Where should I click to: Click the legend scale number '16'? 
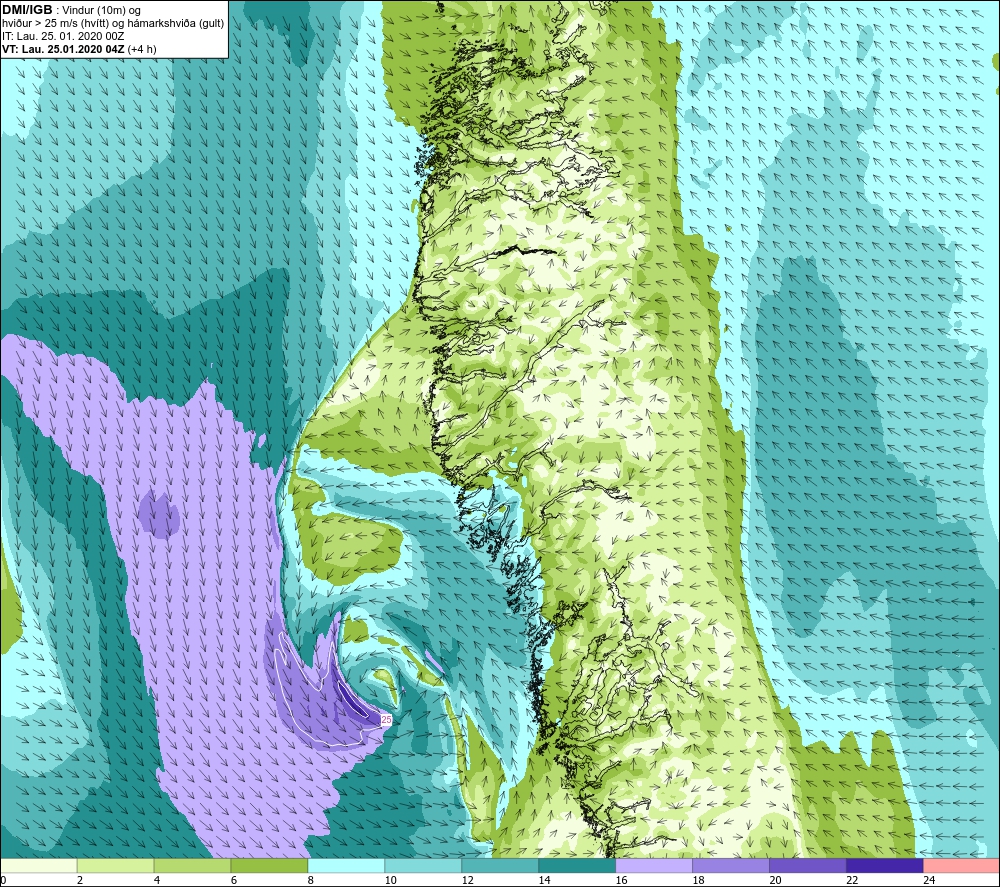pos(621,880)
